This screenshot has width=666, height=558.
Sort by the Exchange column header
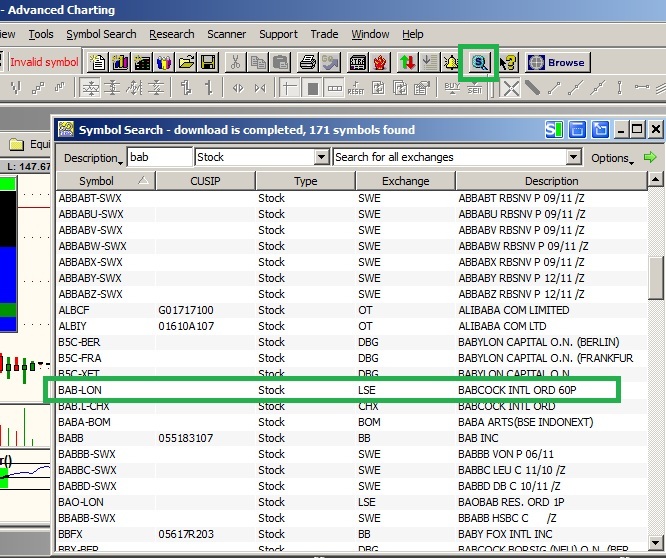pyautogui.click(x=405, y=181)
